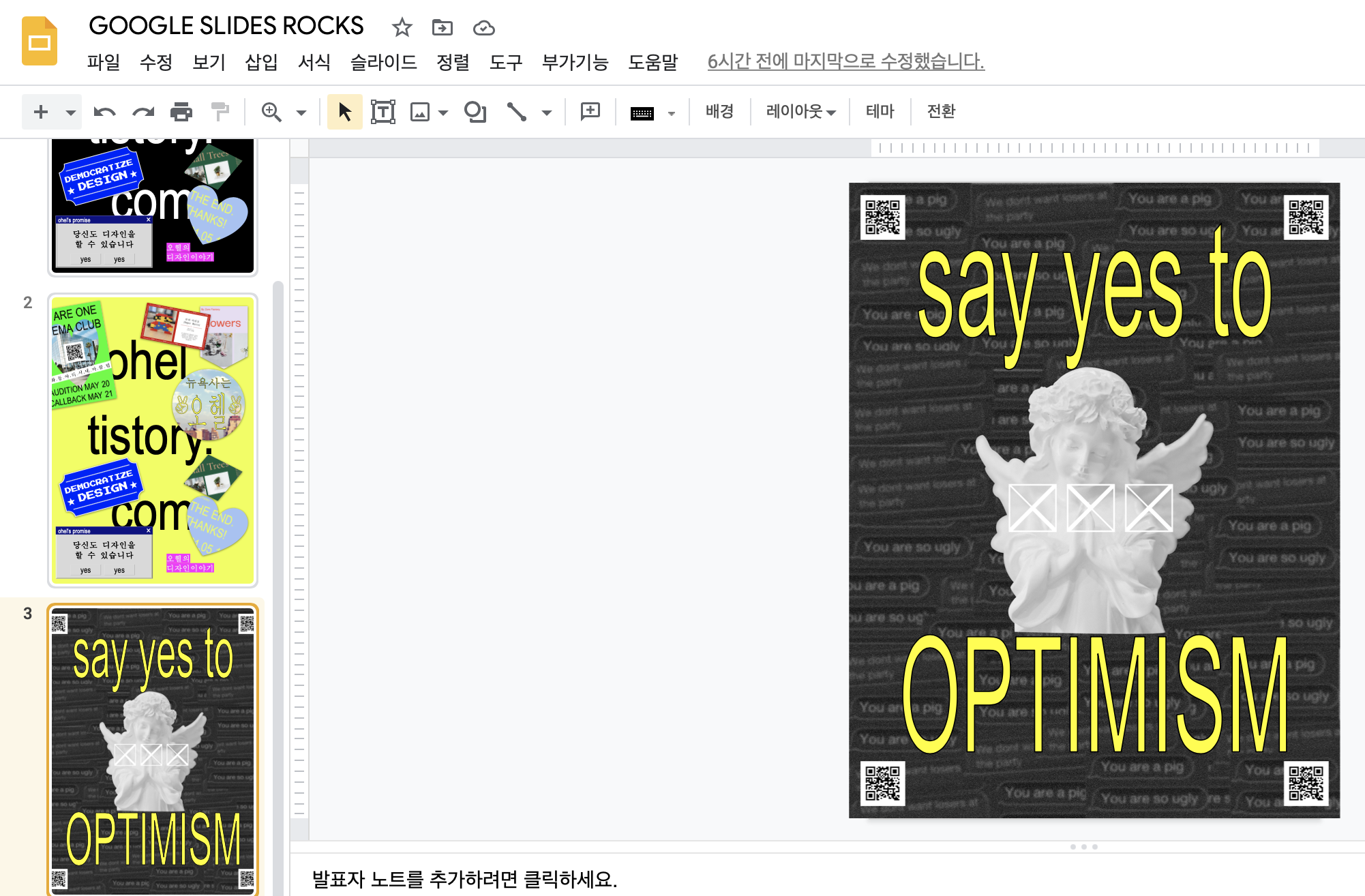Open the zoom level dropdown arrow
The height and width of the screenshot is (896, 1365).
pyautogui.click(x=301, y=113)
